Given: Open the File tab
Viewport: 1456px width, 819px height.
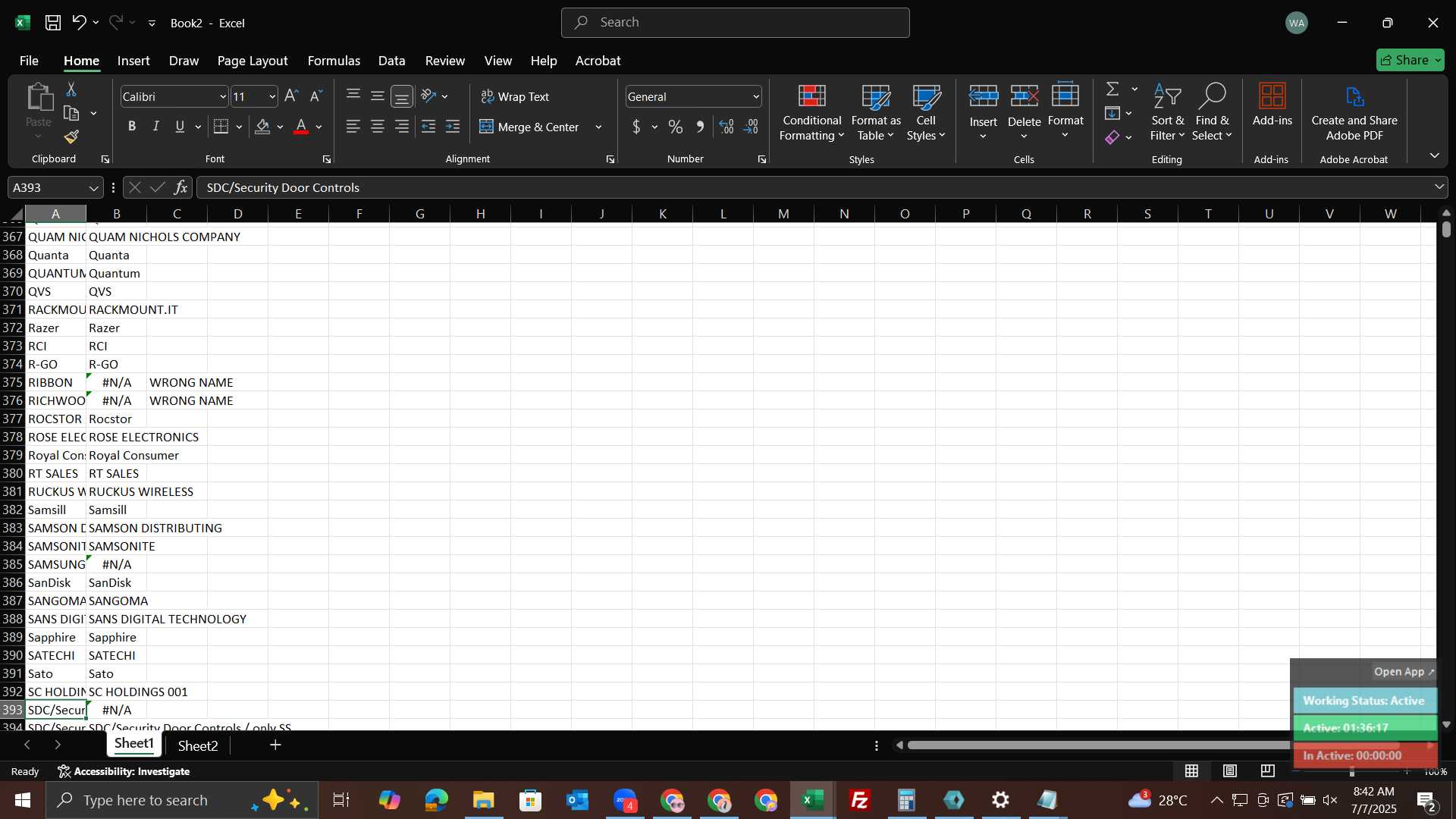Looking at the screenshot, I should pyautogui.click(x=29, y=61).
